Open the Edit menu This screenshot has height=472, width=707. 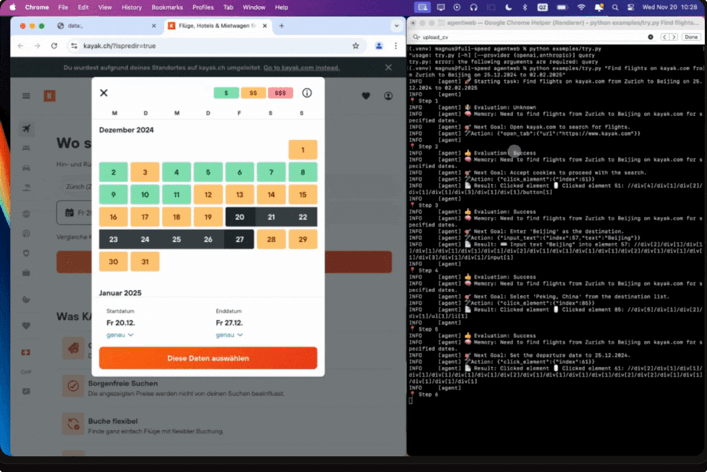(x=83, y=7)
